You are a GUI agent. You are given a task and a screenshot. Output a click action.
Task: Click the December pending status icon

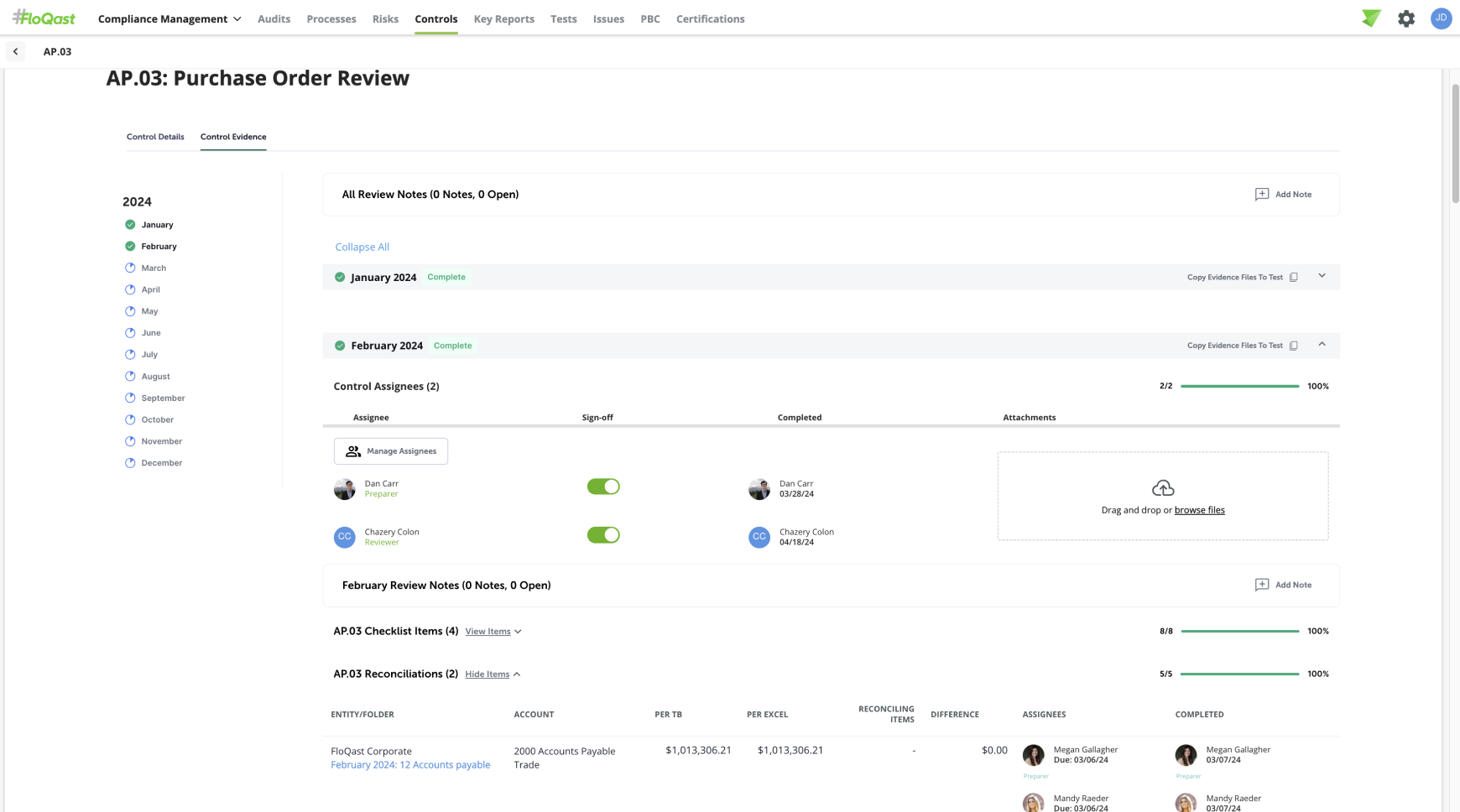tap(130, 463)
